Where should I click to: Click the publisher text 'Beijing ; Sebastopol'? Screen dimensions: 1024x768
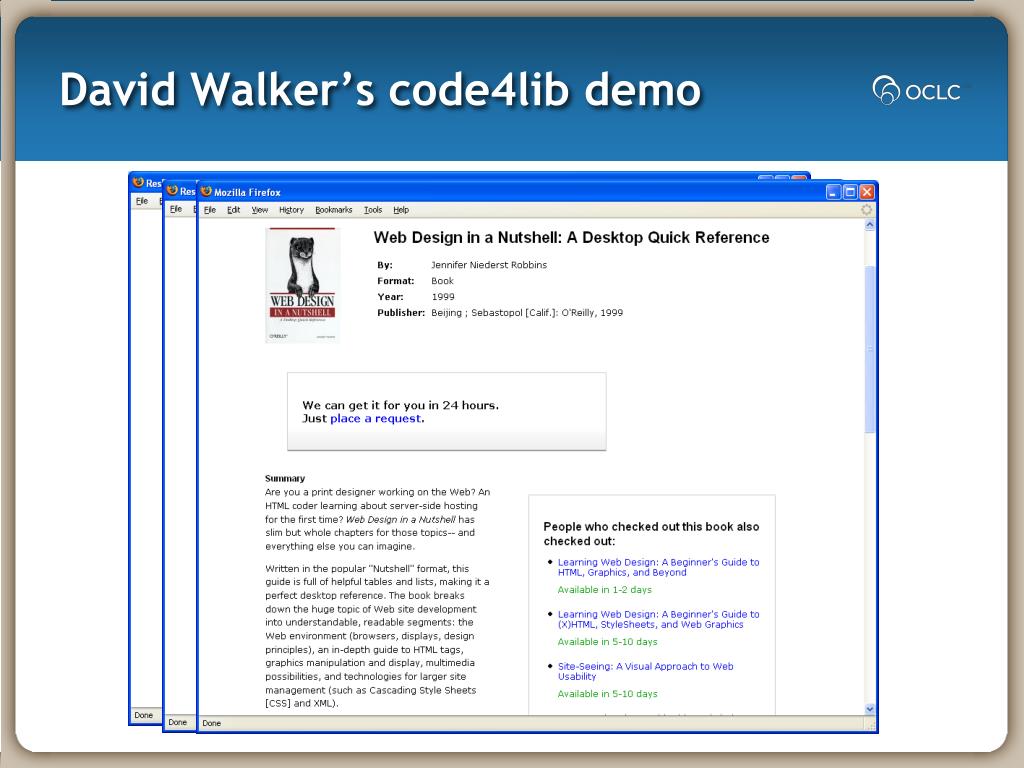coord(527,313)
